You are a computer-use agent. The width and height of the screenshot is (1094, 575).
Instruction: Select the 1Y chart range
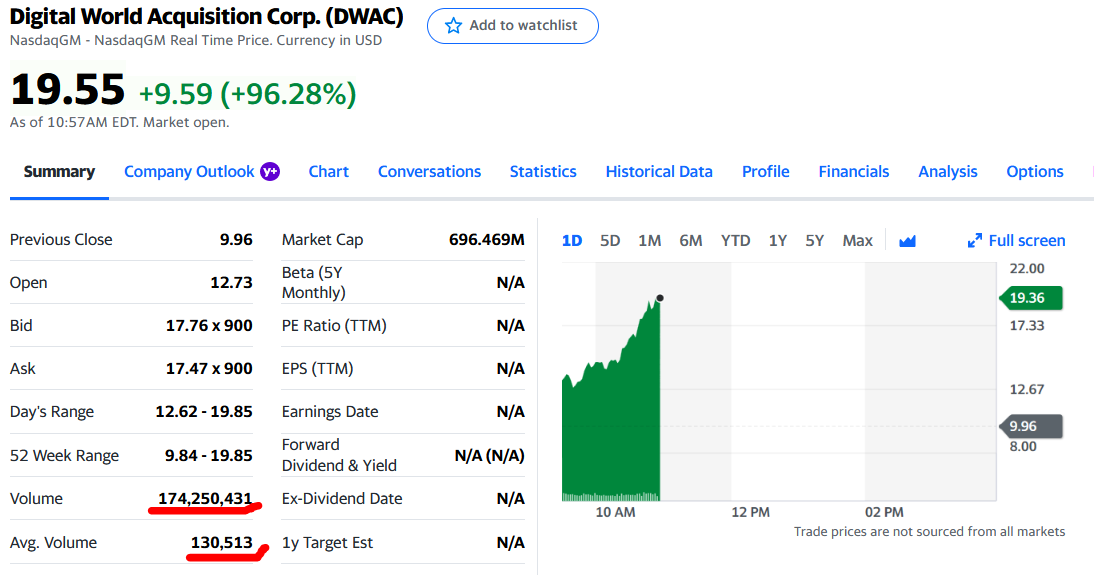coord(777,241)
